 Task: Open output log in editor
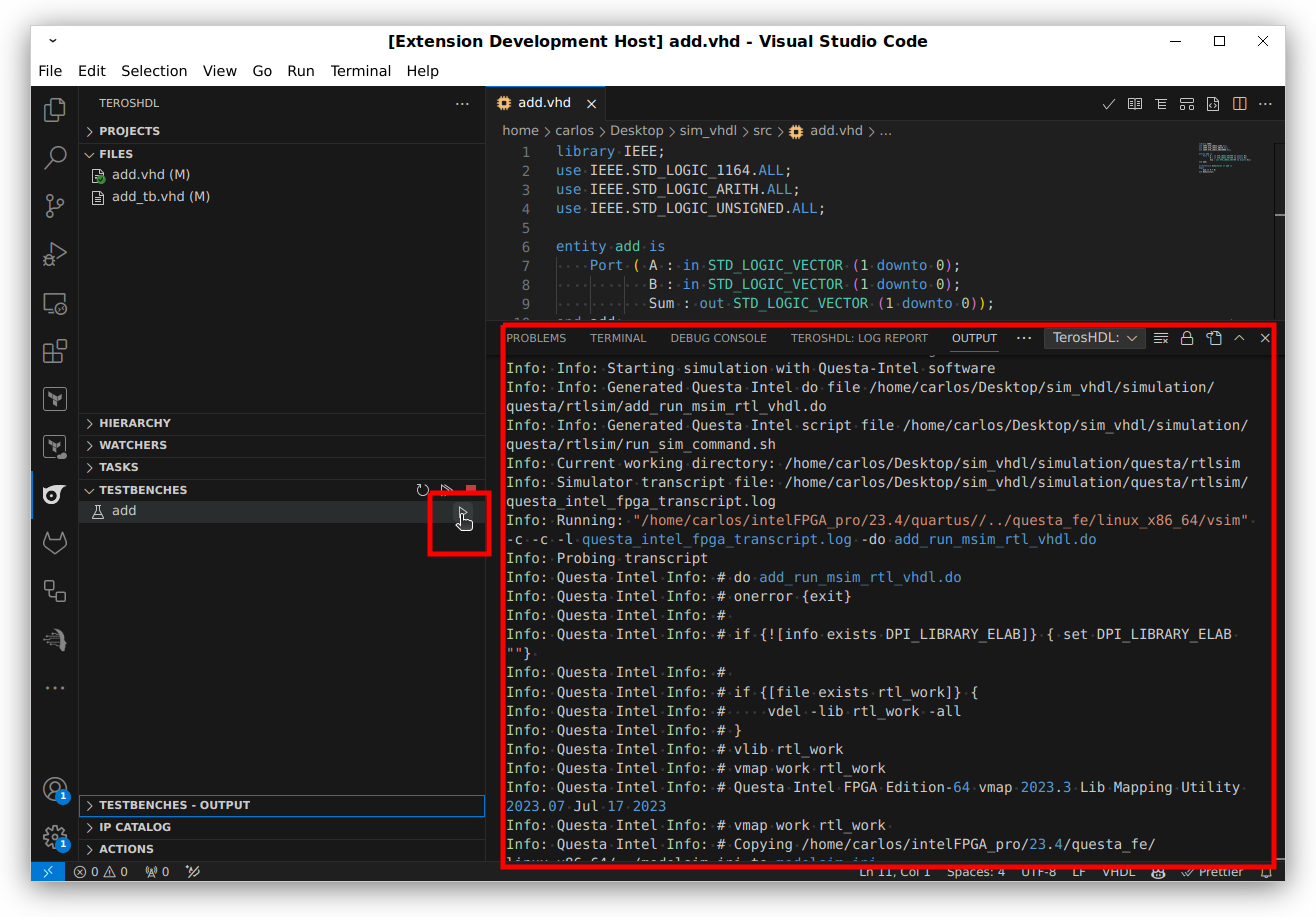coord(1213,338)
